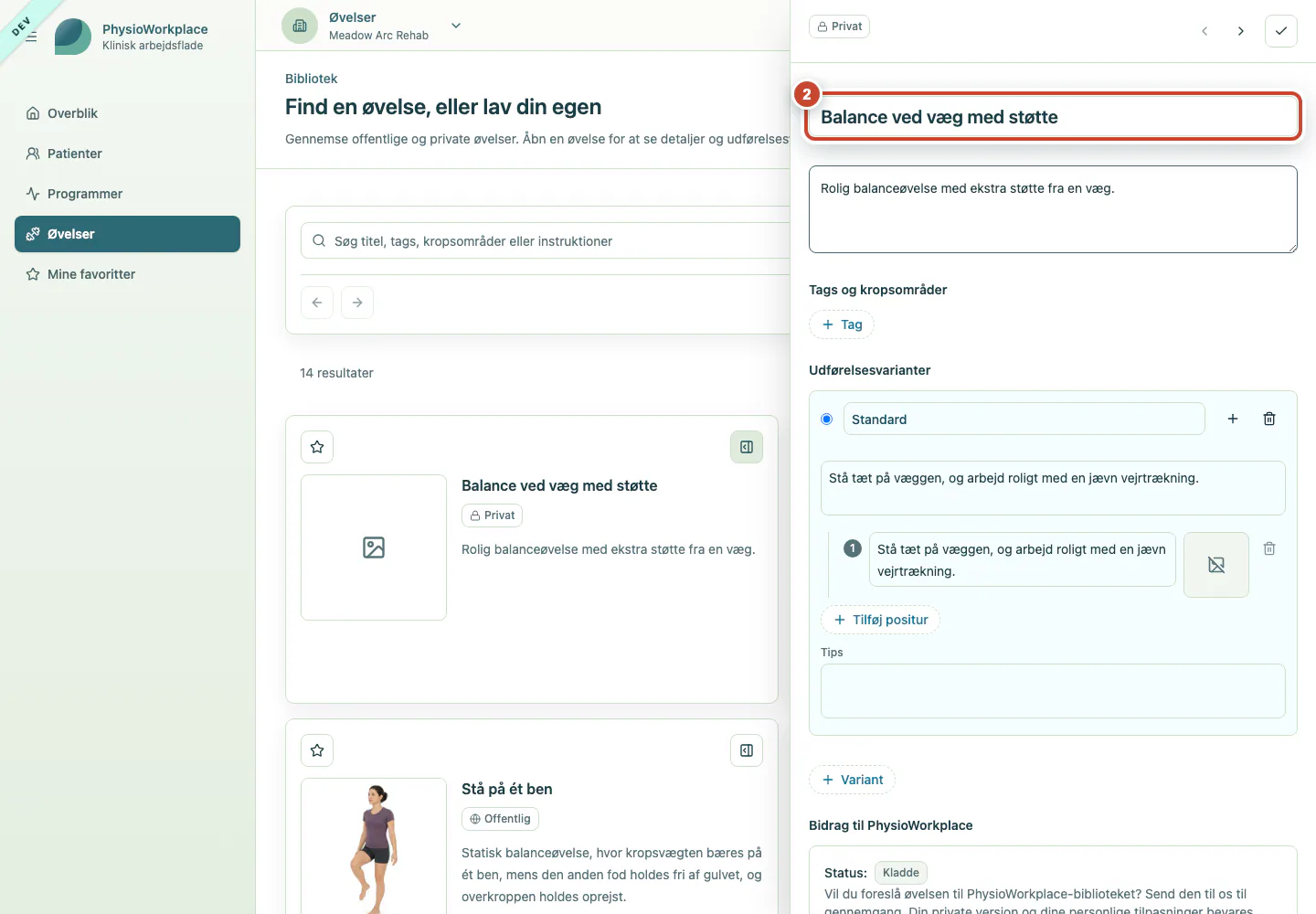Toggle the sidebar hamburger menu icon
Image resolution: width=1316 pixels, height=914 pixels.
tap(31, 37)
